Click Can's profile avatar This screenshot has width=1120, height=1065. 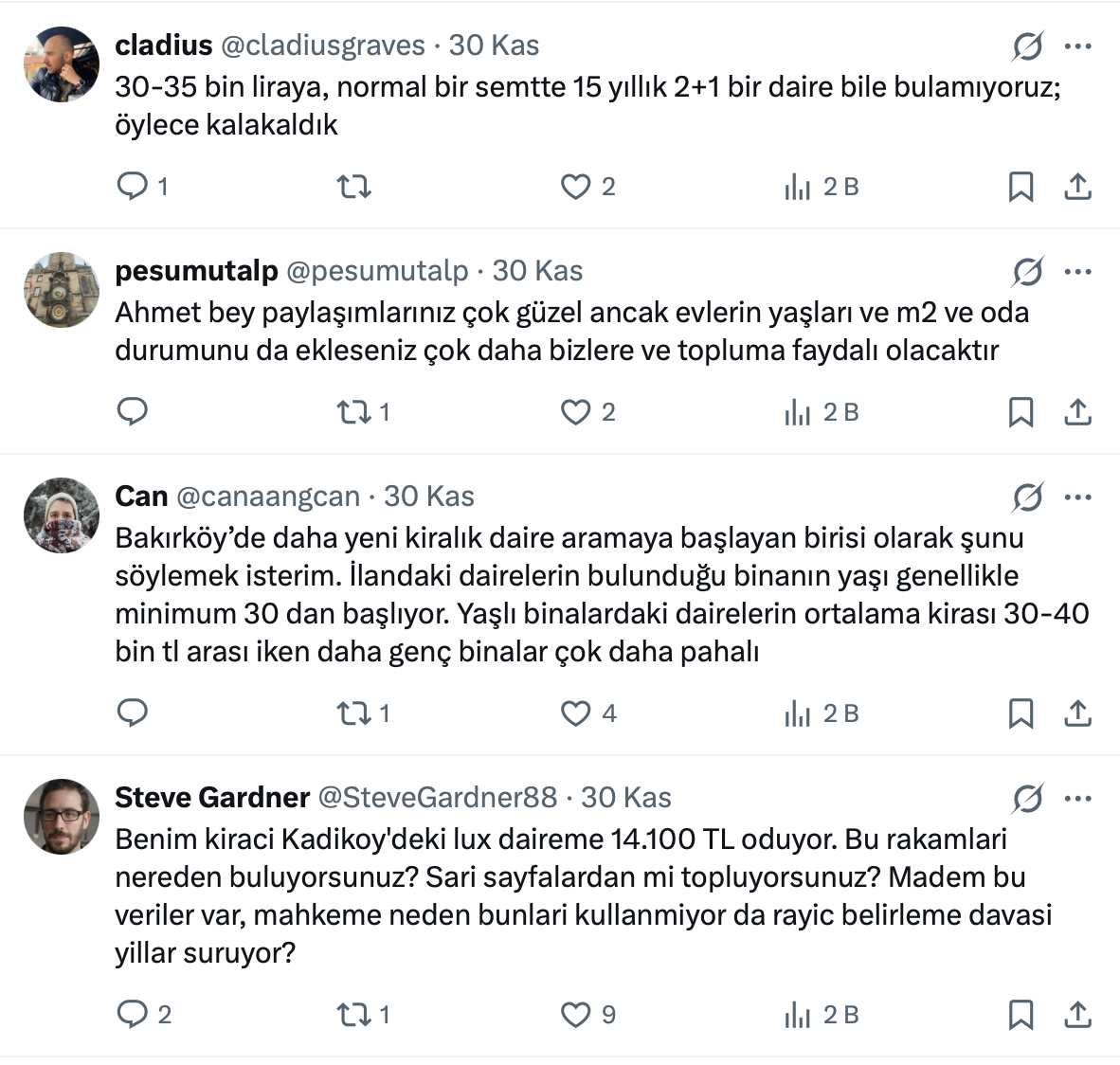tap(62, 515)
